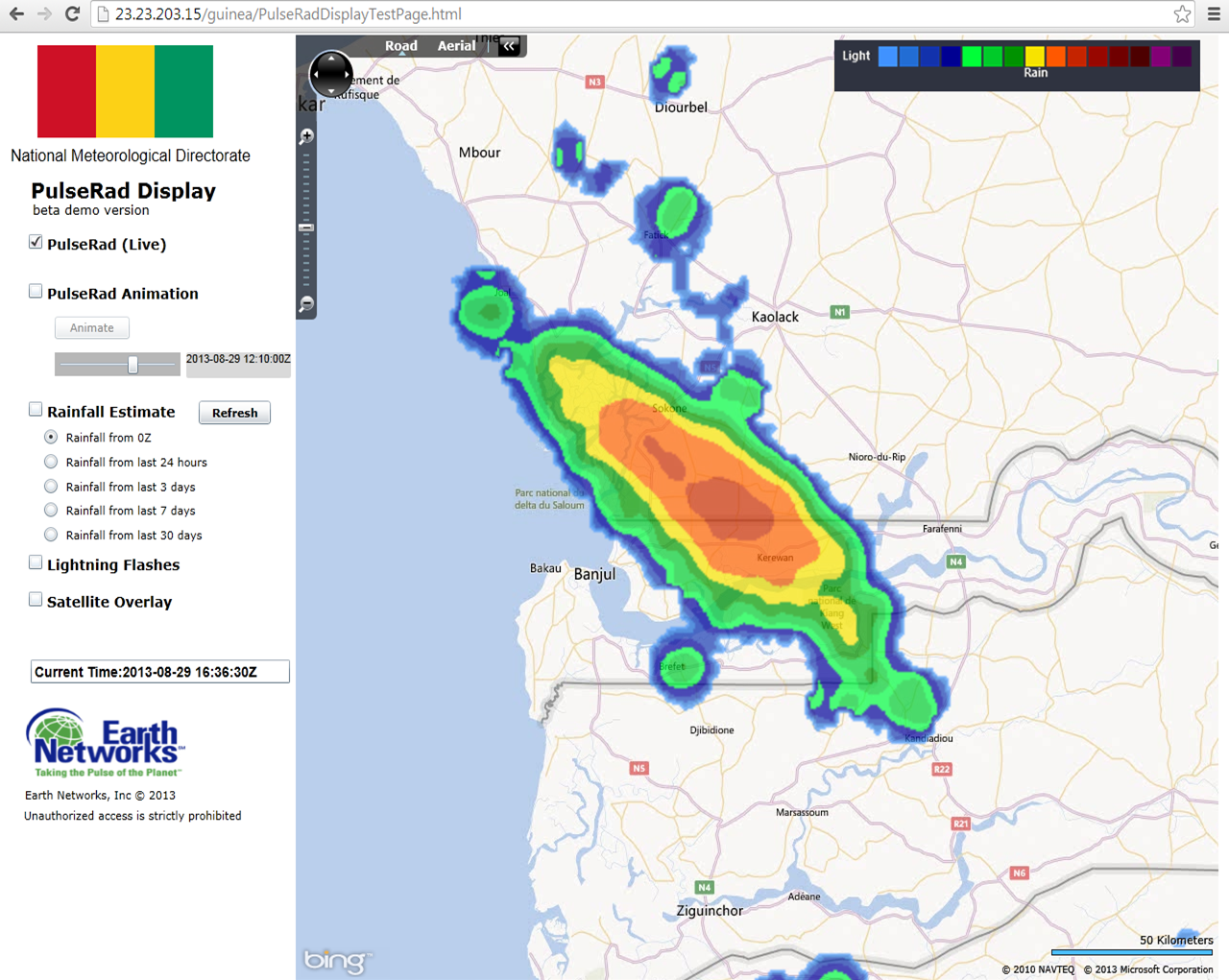1229x980 pixels.
Task: Go back in the browser
Action: (16, 13)
